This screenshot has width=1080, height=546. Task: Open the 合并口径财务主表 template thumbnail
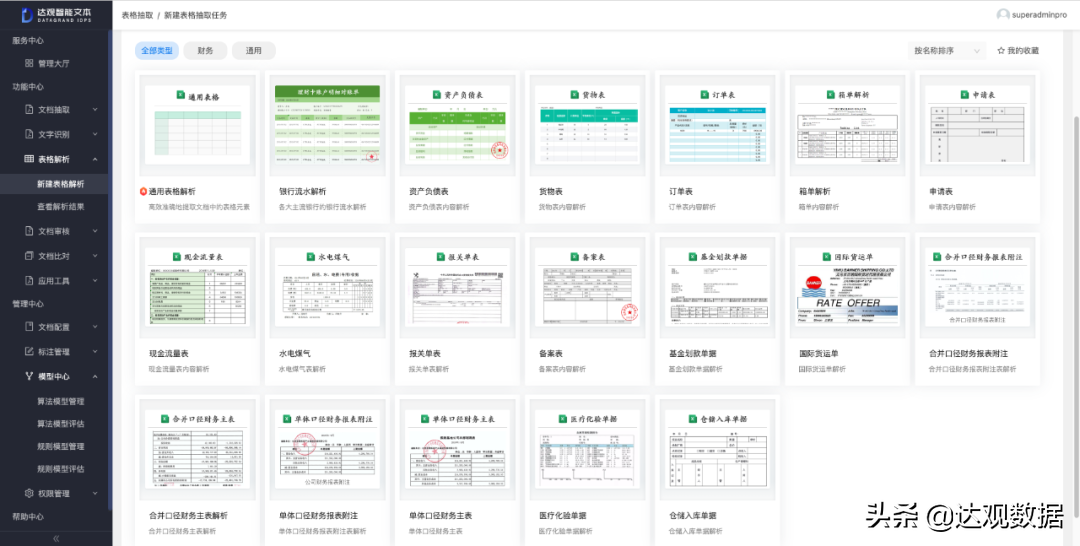pyautogui.click(x=198, y=450)
